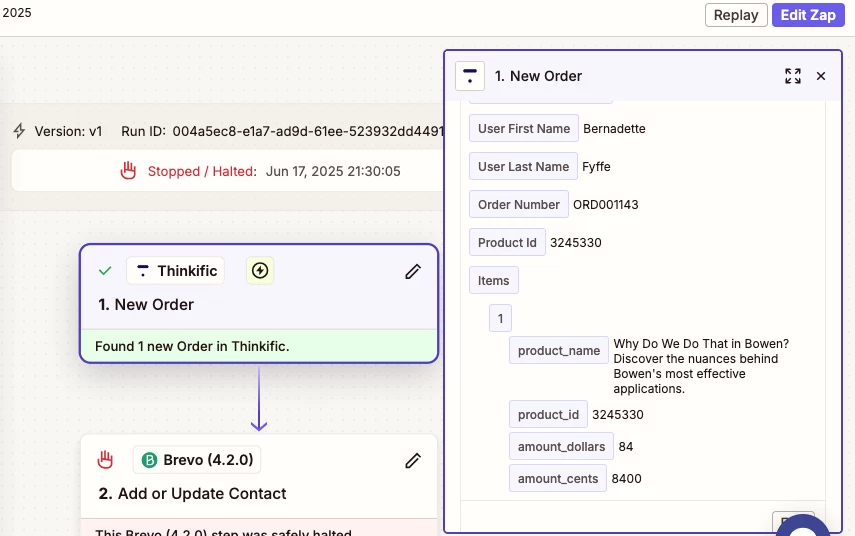Click the Replay button

pyautogui.click(x=736, y=15)
